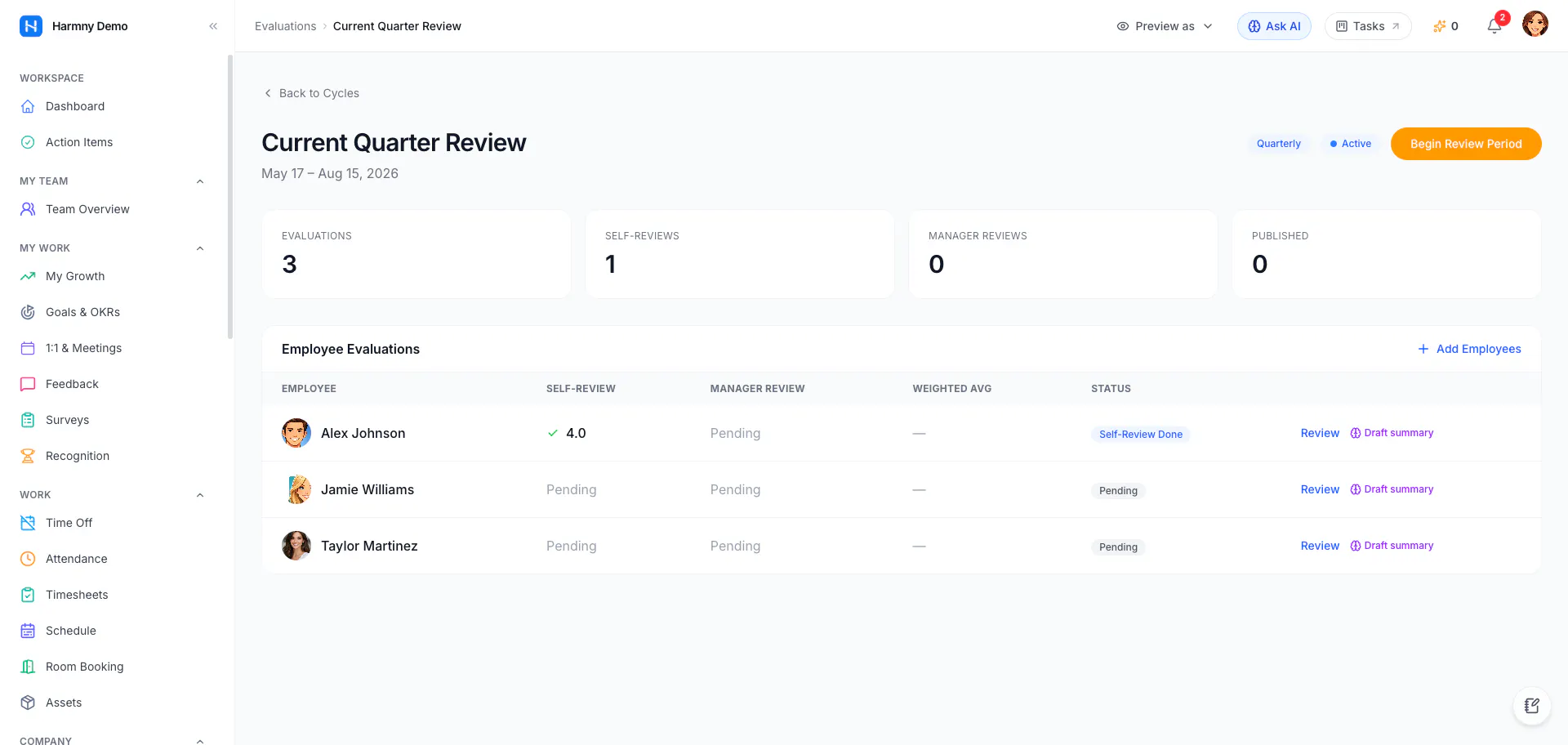This screenshot has height=745, width=1568.
Task: Open the Room Booking icon in sidebar
Action: (x=28, y=667)
